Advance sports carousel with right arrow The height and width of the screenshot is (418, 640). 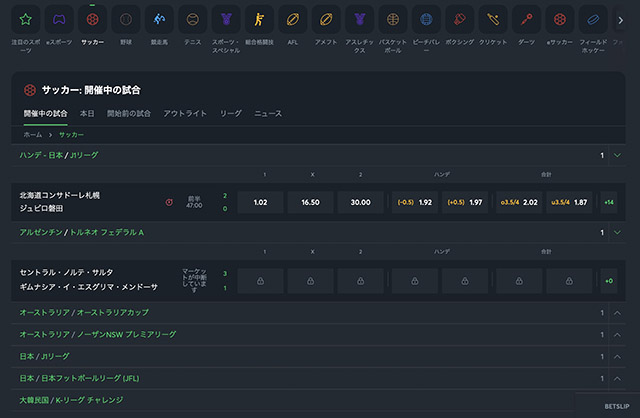[620, 20]
